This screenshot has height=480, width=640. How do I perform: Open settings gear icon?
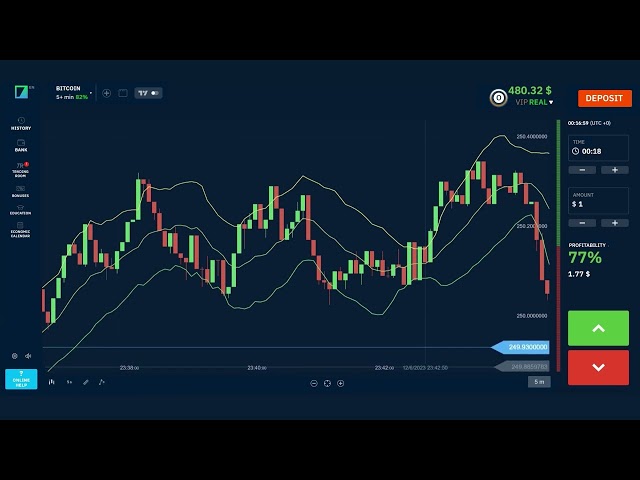pos(15,356)
